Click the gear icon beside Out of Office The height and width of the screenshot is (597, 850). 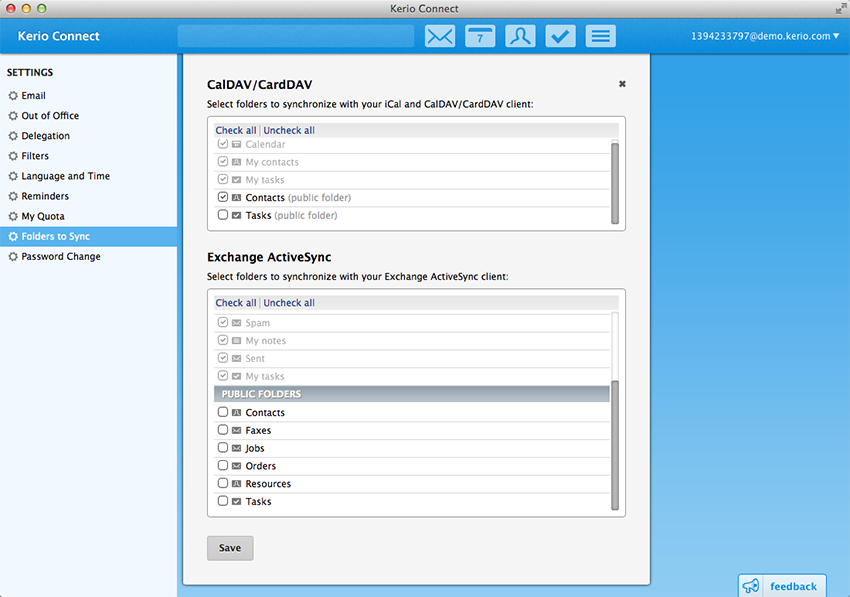pos(13,115)
